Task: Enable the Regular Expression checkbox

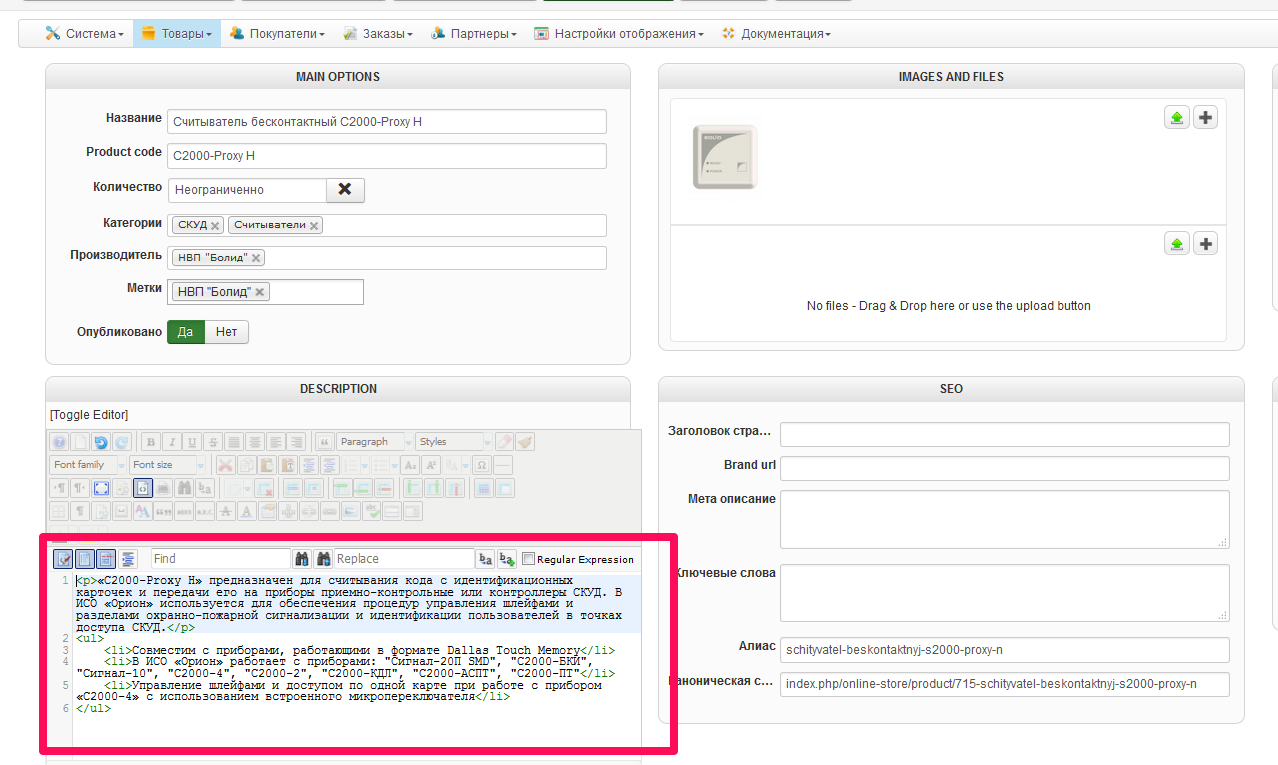Action: 528,559
